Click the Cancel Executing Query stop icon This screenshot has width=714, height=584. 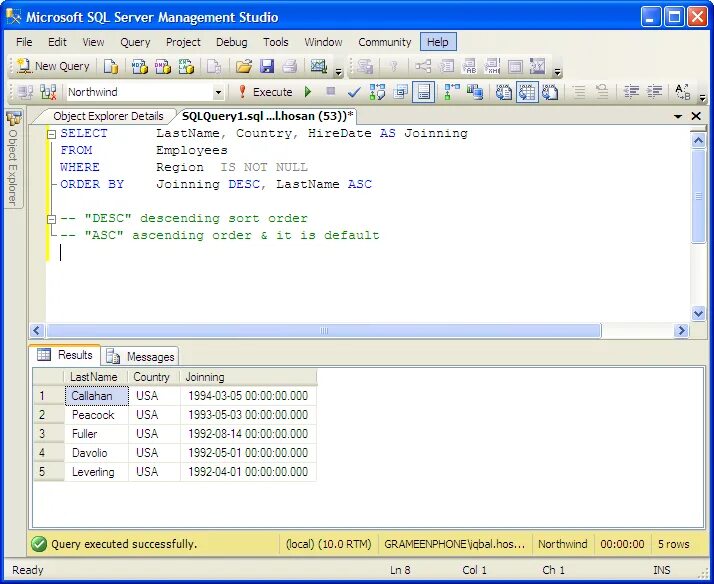coord(331,92)
